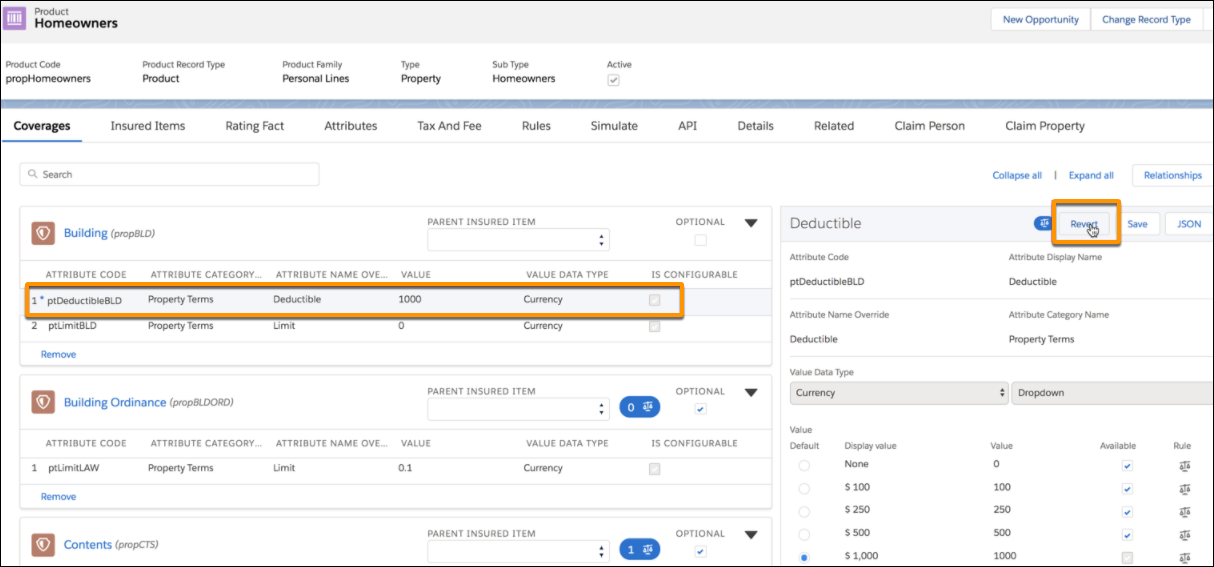
Task: Toggle Available checkbox for None value
Action: coord(1128,466)
